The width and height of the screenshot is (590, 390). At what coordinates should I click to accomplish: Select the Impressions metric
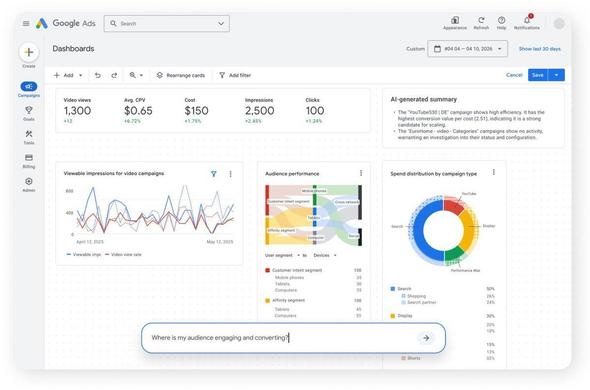[x=260, y=110]
